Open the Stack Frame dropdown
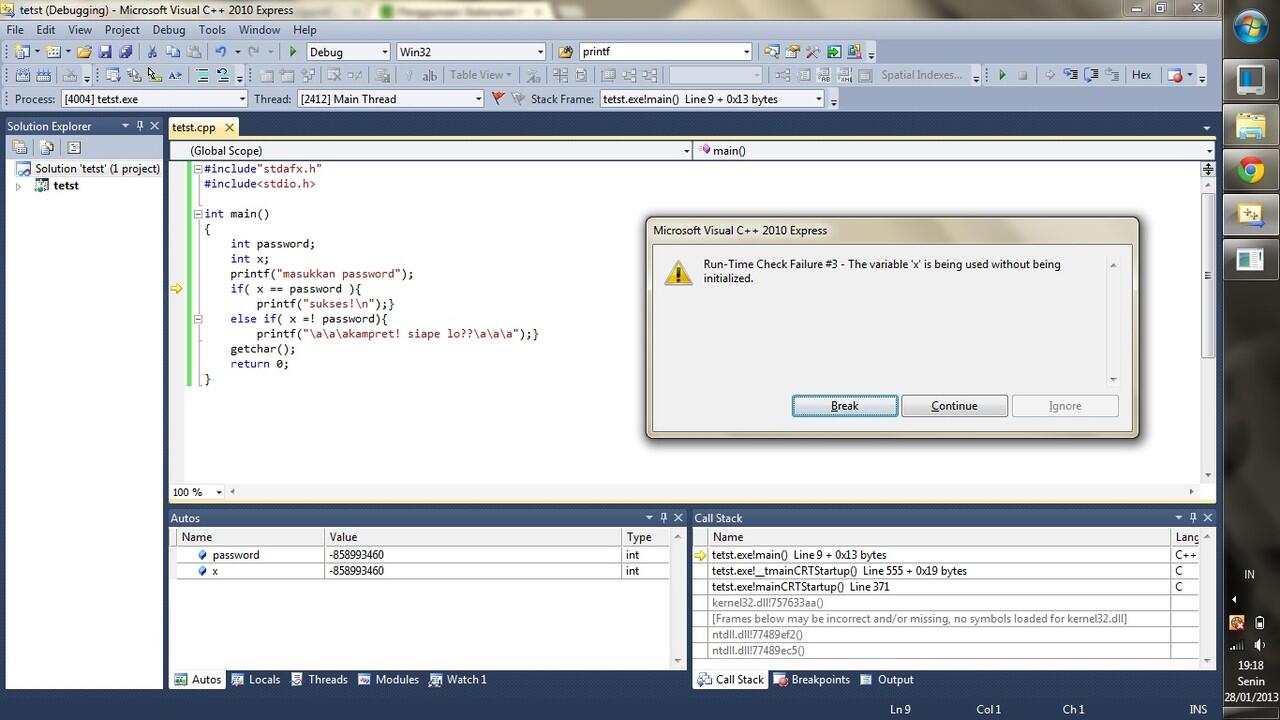The image size is (1280, 720). click(x=819, y=99)
